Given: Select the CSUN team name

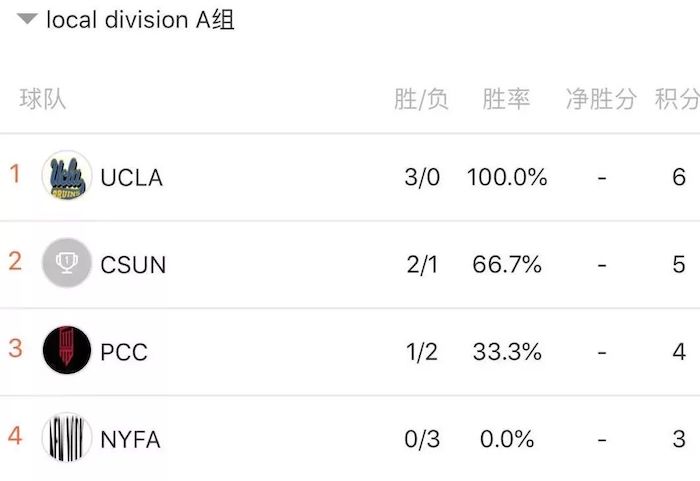Looking at the screenshot, I should point(133,265).
